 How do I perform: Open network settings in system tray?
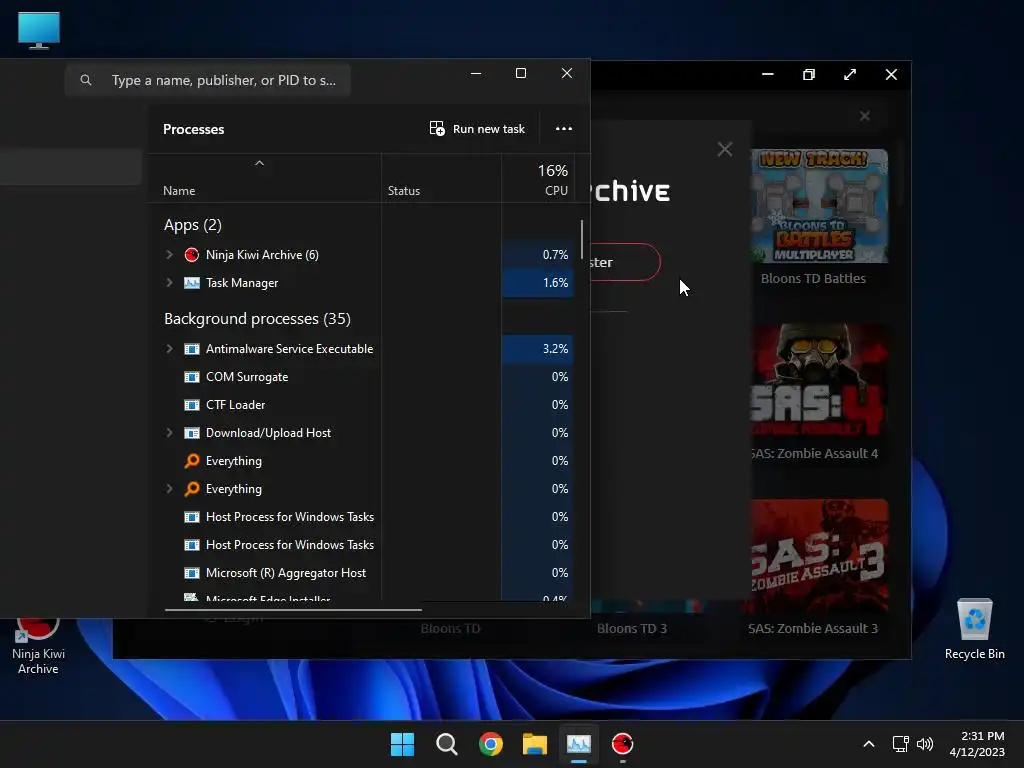(901, 744)
